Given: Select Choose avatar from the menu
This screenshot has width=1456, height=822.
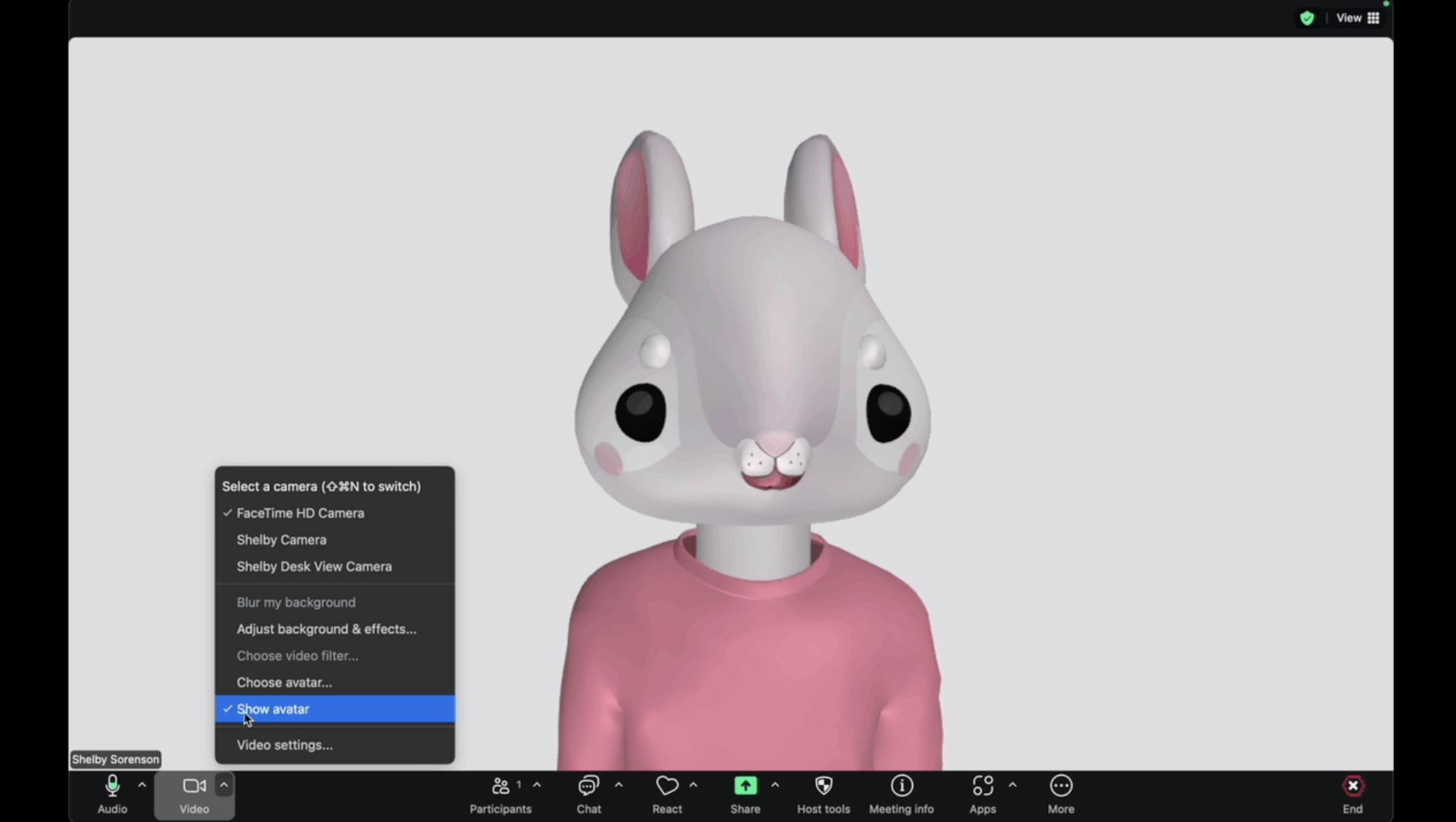Looking at the screenshot, I should click(284, 682).
